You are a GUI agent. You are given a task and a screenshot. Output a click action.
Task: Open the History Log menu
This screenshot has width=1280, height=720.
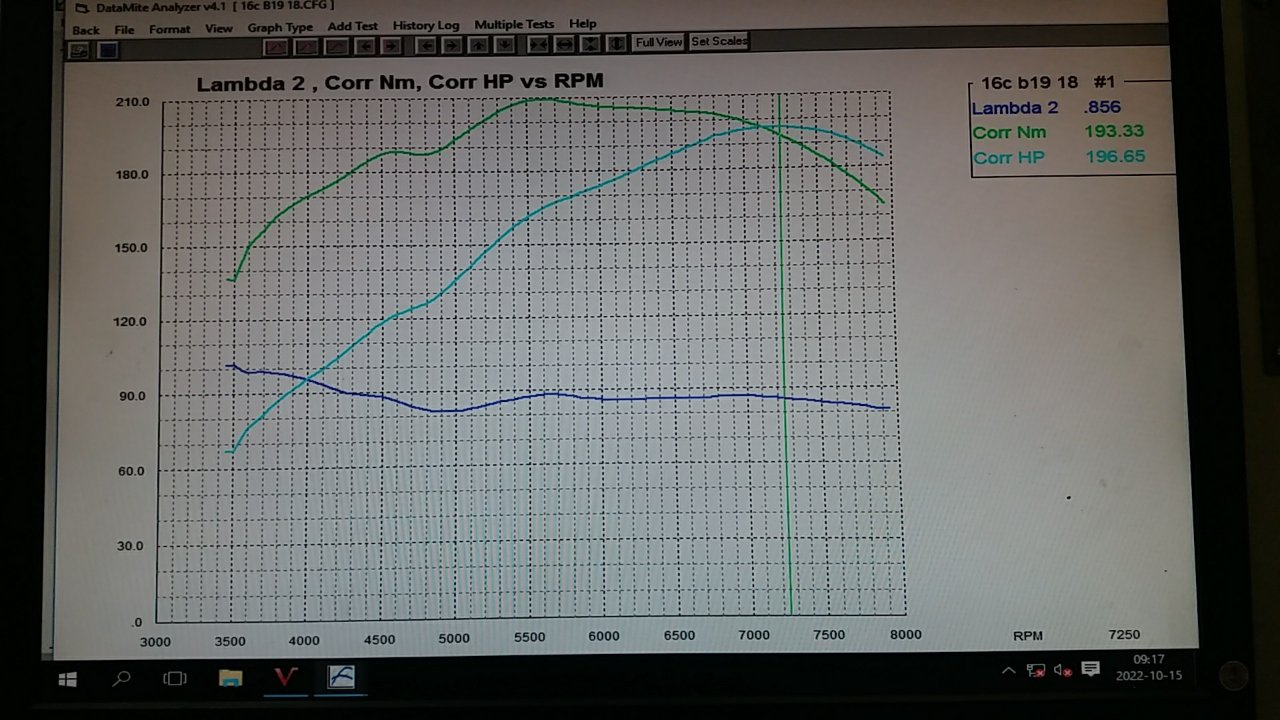tap(426, 25)
